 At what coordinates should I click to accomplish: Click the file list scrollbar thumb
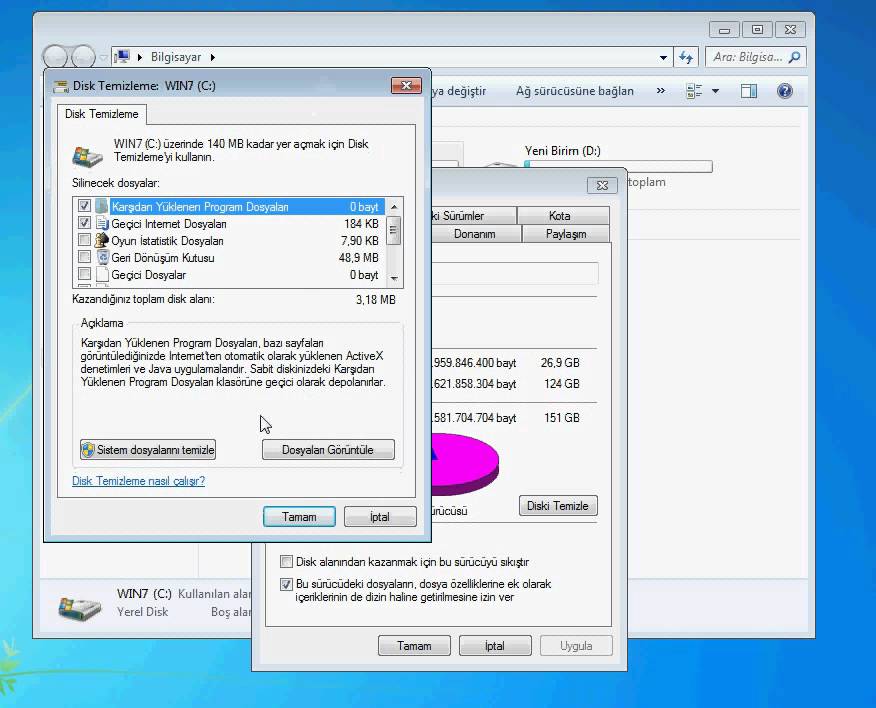click(x=393, y=230)
